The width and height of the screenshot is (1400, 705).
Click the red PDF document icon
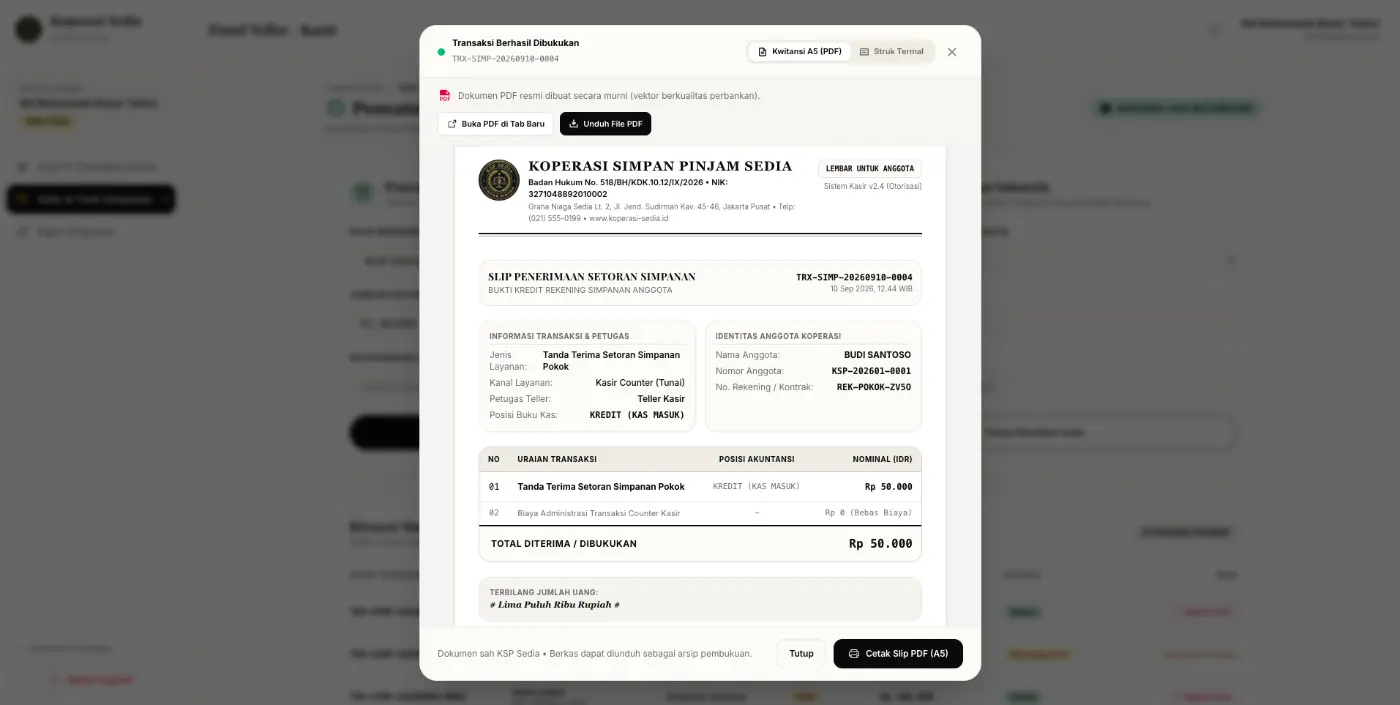click(445, 96)
